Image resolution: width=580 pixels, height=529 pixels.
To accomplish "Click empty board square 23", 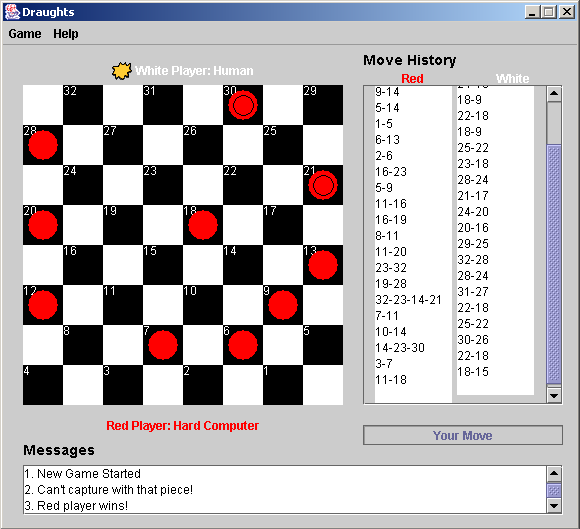I will [163, 185].
